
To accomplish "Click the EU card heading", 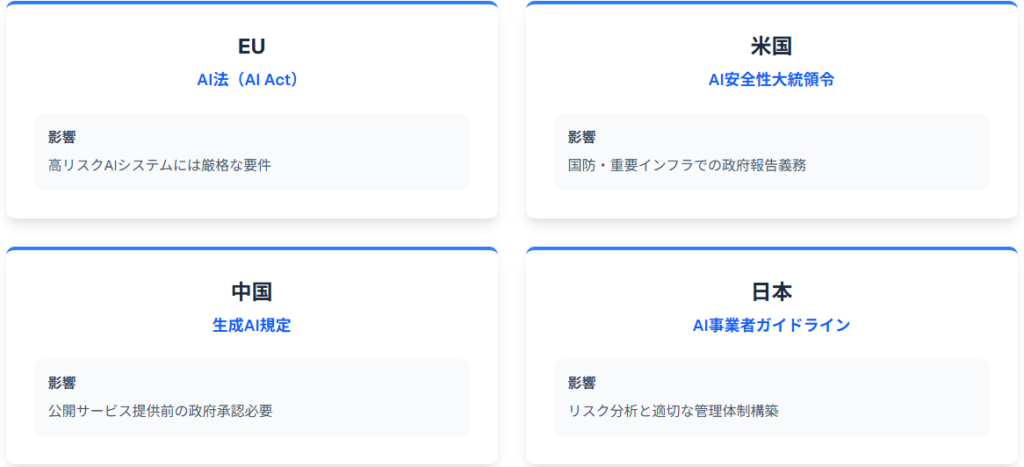I will point(252,46).
